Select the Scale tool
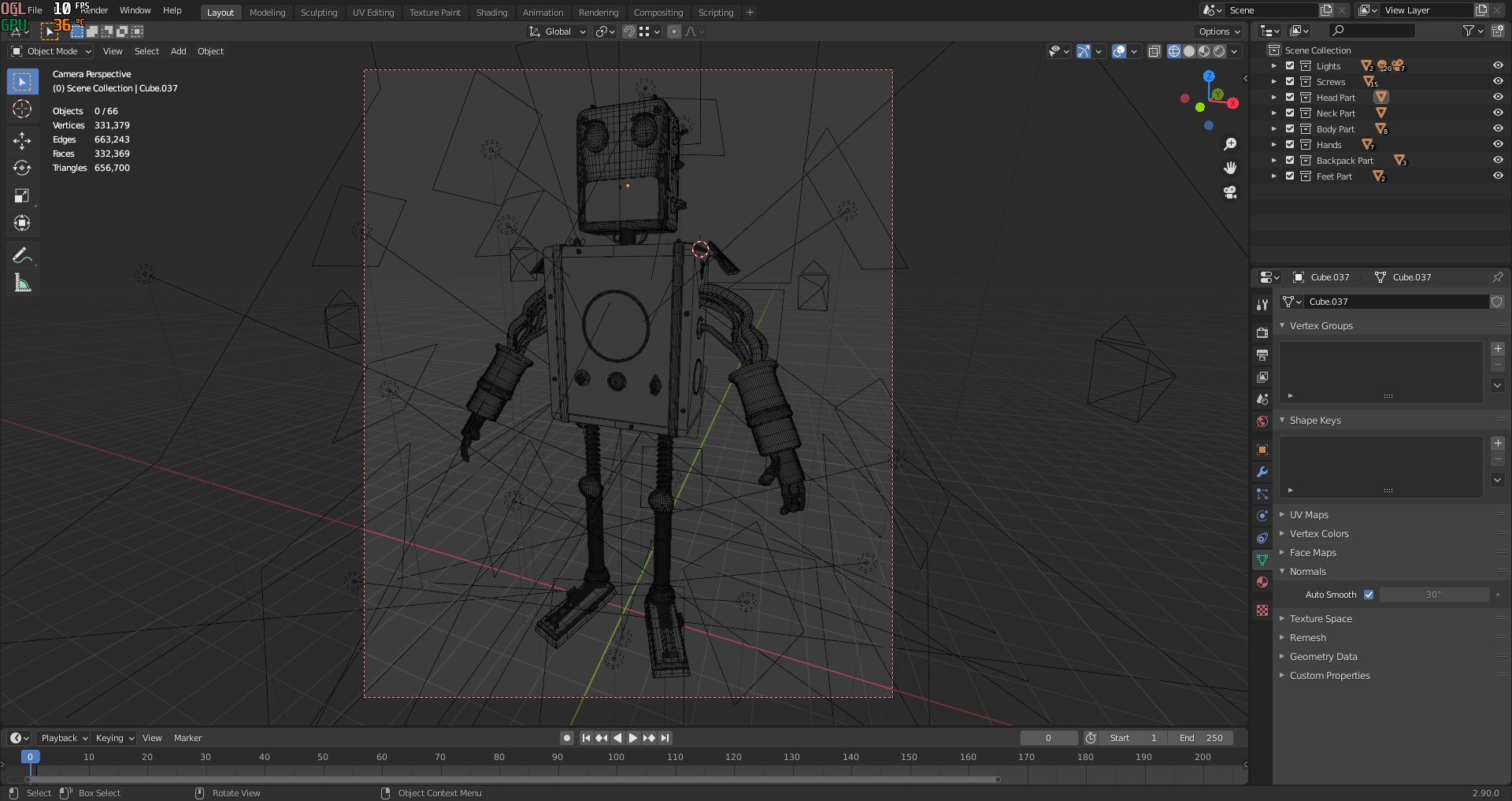The height and width of the screenshot is (801, 1512). [22, 195]
